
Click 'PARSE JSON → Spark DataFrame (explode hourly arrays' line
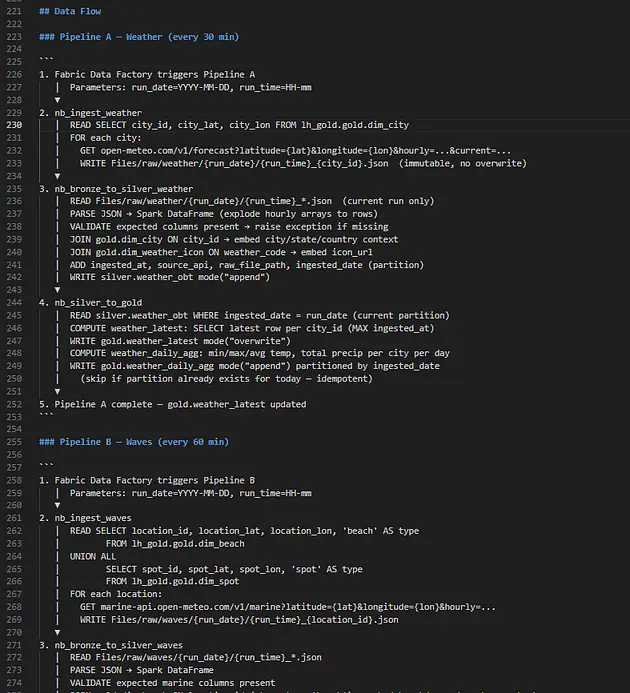[224, 214]
